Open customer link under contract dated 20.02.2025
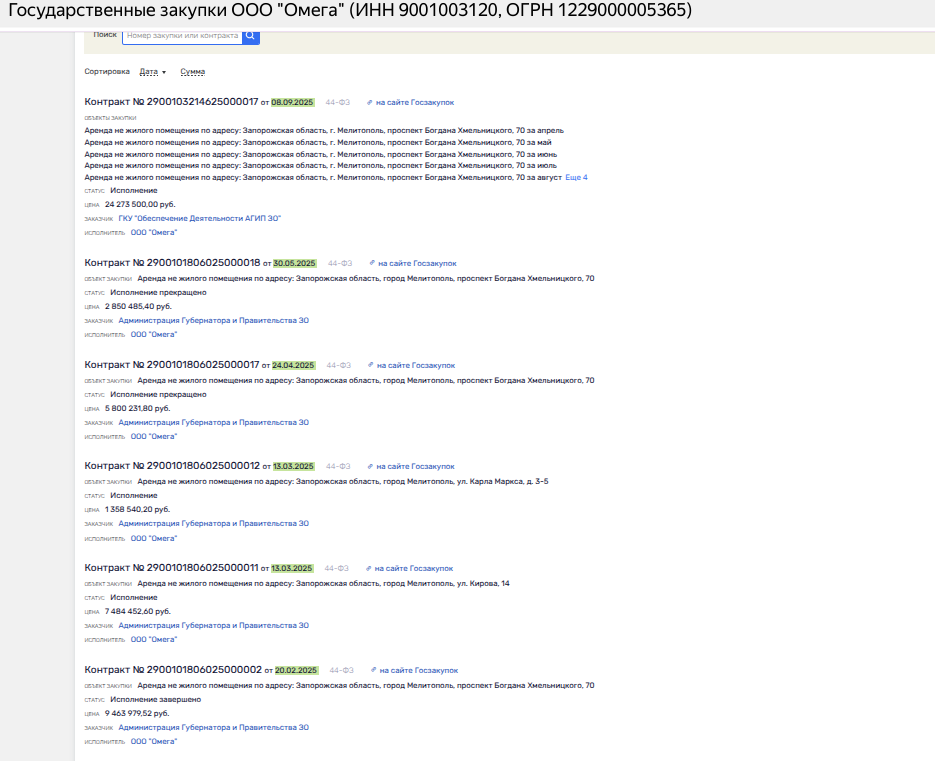The height and width of the screenshot is (761, 935). pos(213,727)
